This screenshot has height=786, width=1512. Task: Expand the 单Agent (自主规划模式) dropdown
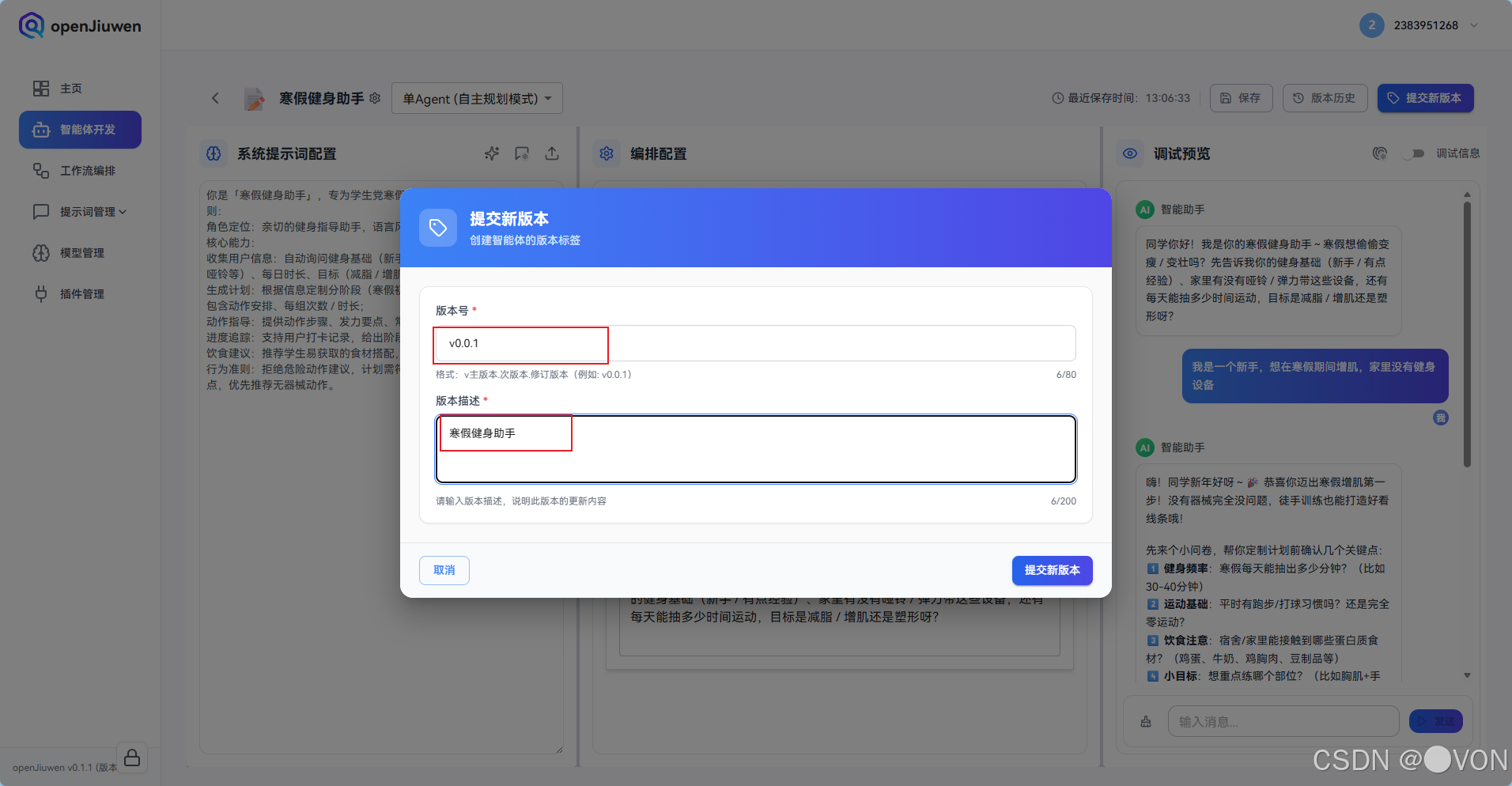[x=476, y=98]
